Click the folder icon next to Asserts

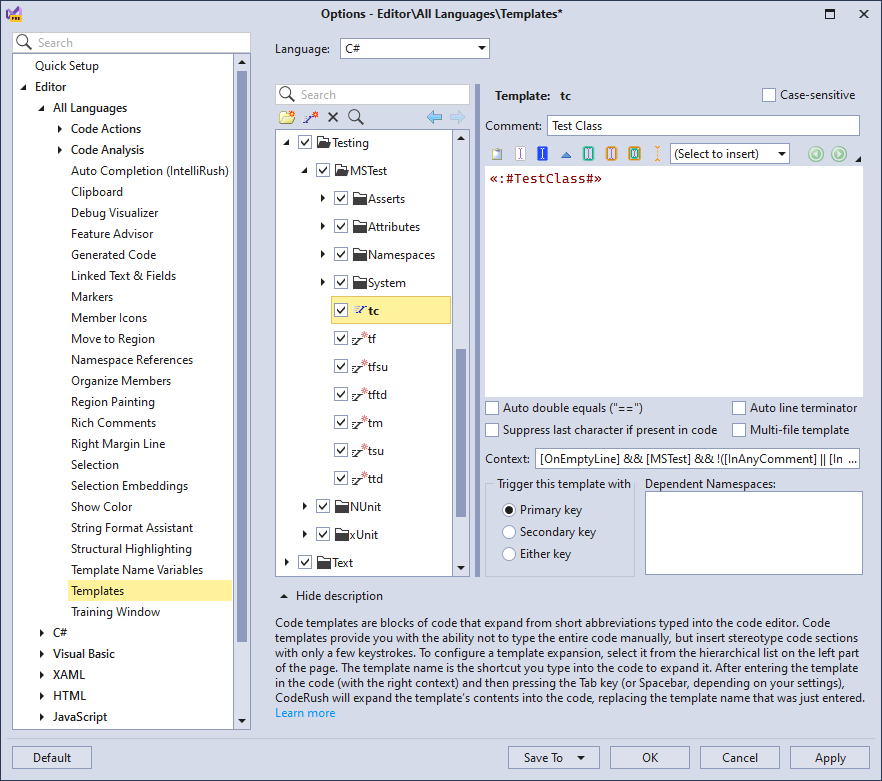tap(360, 198)
